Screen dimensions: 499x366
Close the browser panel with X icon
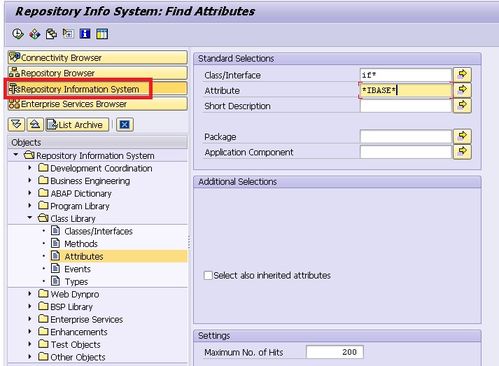tap(125, 125)
